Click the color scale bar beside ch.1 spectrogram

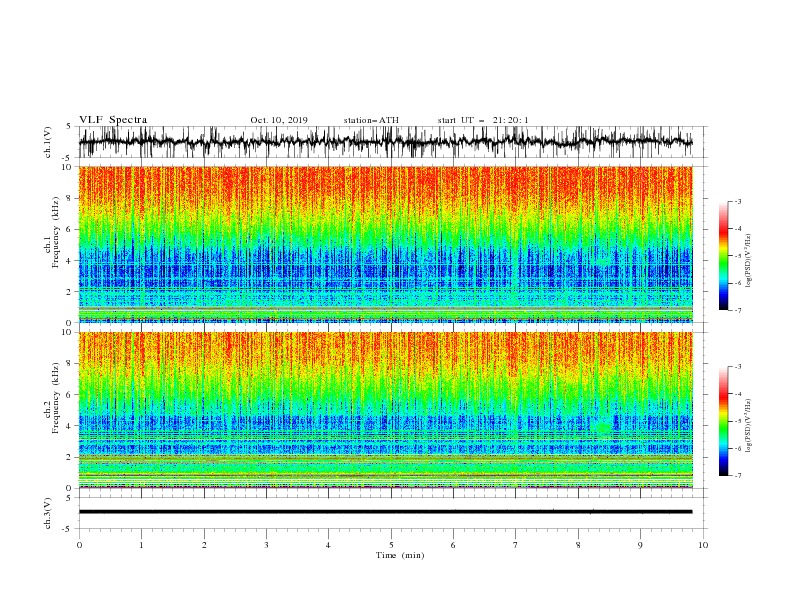click(723, 256)
